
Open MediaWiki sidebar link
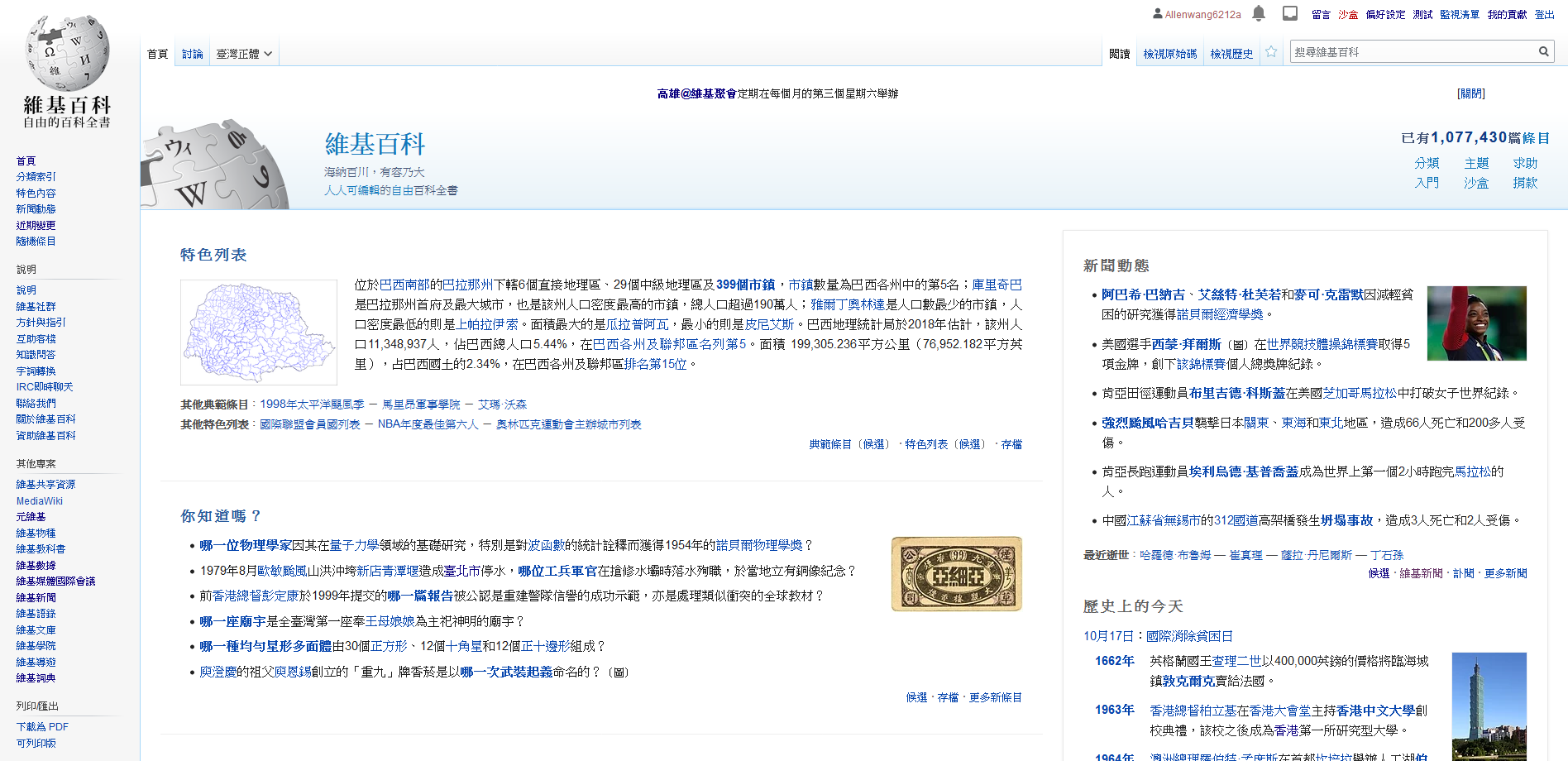[x=40, y=501]
